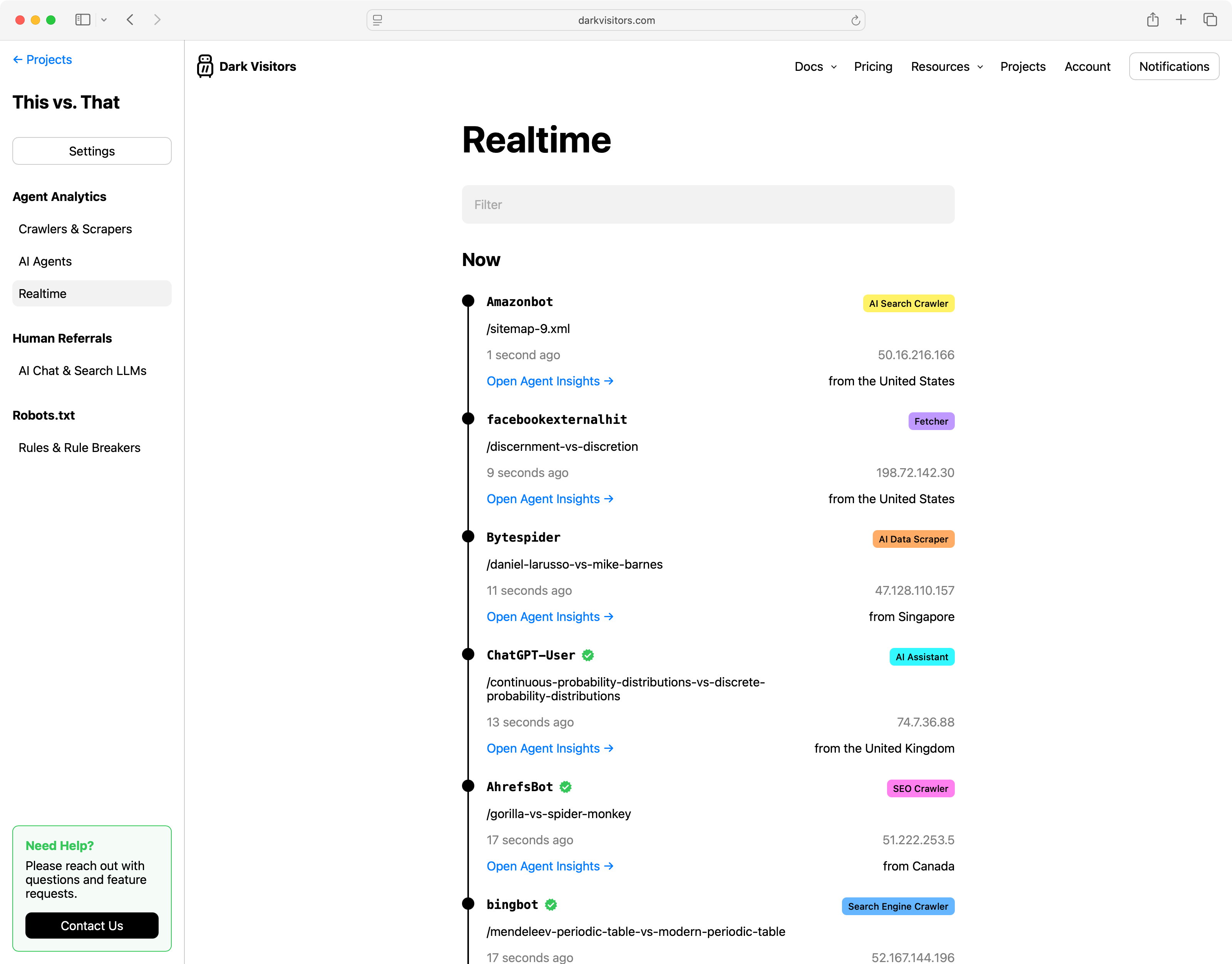Click the AI Search Crawler tag
1232x964 pixels.
point(908,303)
